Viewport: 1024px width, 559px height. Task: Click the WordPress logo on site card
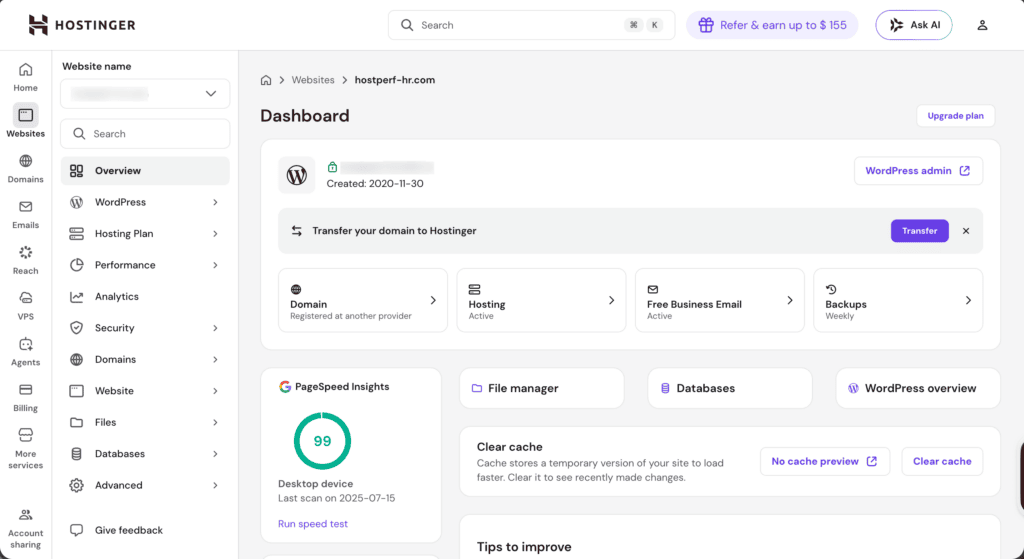pyautogui.click(x=296, y=175)
